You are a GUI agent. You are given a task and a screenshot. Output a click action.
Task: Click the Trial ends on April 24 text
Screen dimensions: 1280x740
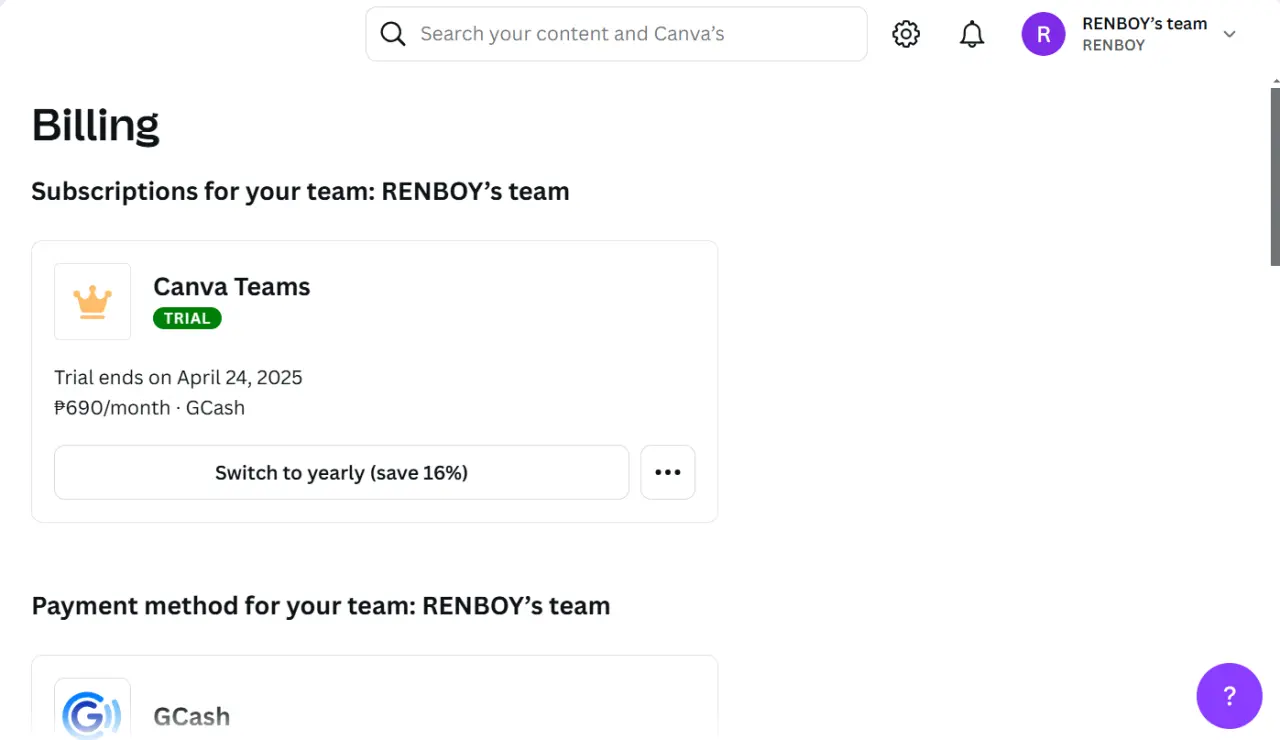click(178, 377)
